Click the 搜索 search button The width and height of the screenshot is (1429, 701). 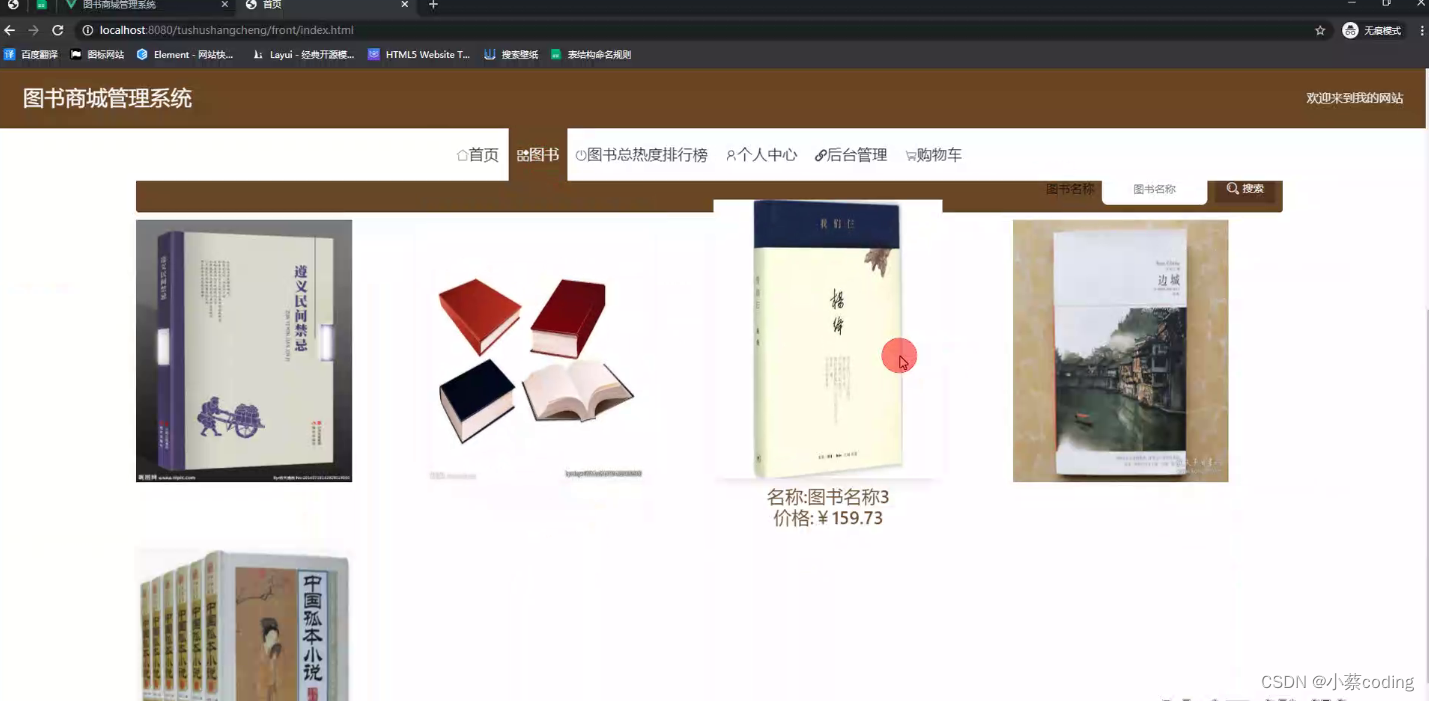tap(1245, 188)
